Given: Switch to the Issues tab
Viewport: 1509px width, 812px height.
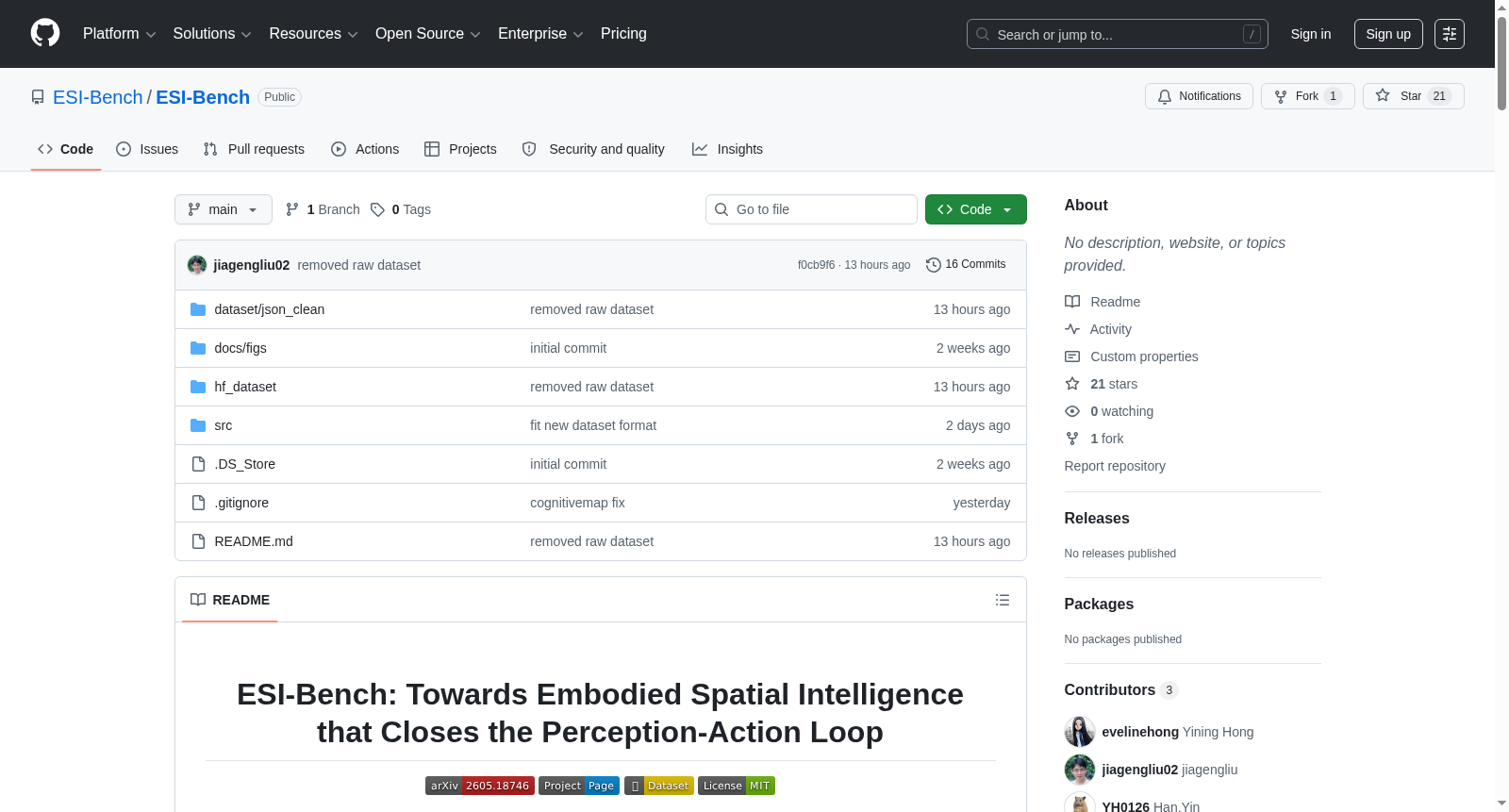Looking at the screenshot, I should (x=147, y=149).
